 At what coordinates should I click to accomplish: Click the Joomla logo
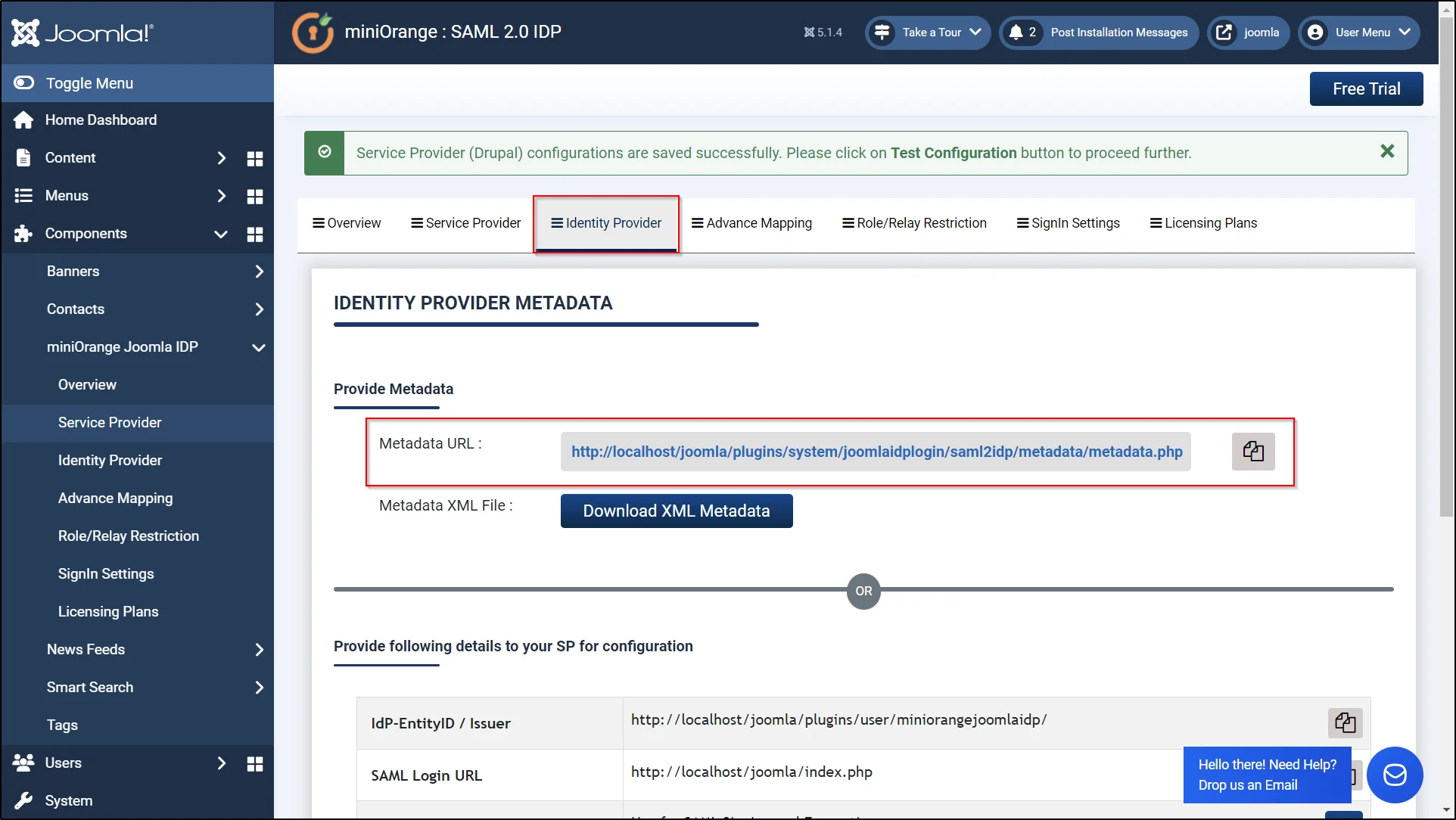82,33
